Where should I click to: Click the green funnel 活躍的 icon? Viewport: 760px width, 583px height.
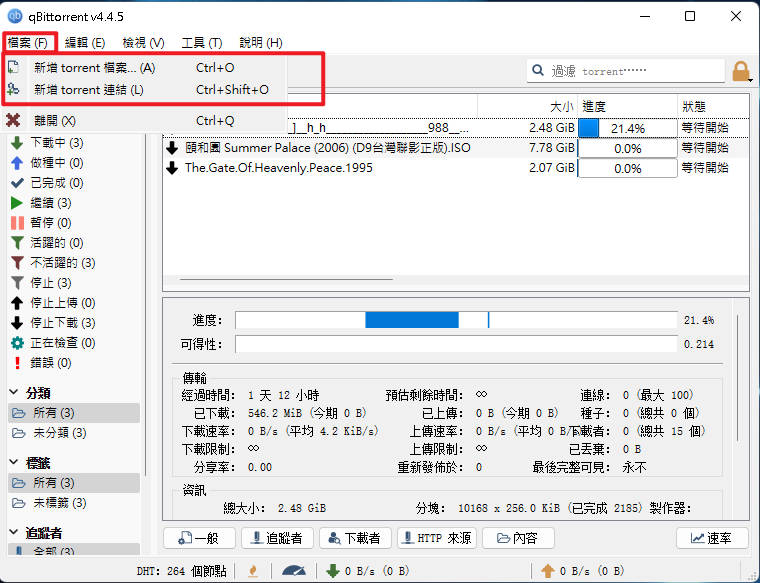(17, 243)
